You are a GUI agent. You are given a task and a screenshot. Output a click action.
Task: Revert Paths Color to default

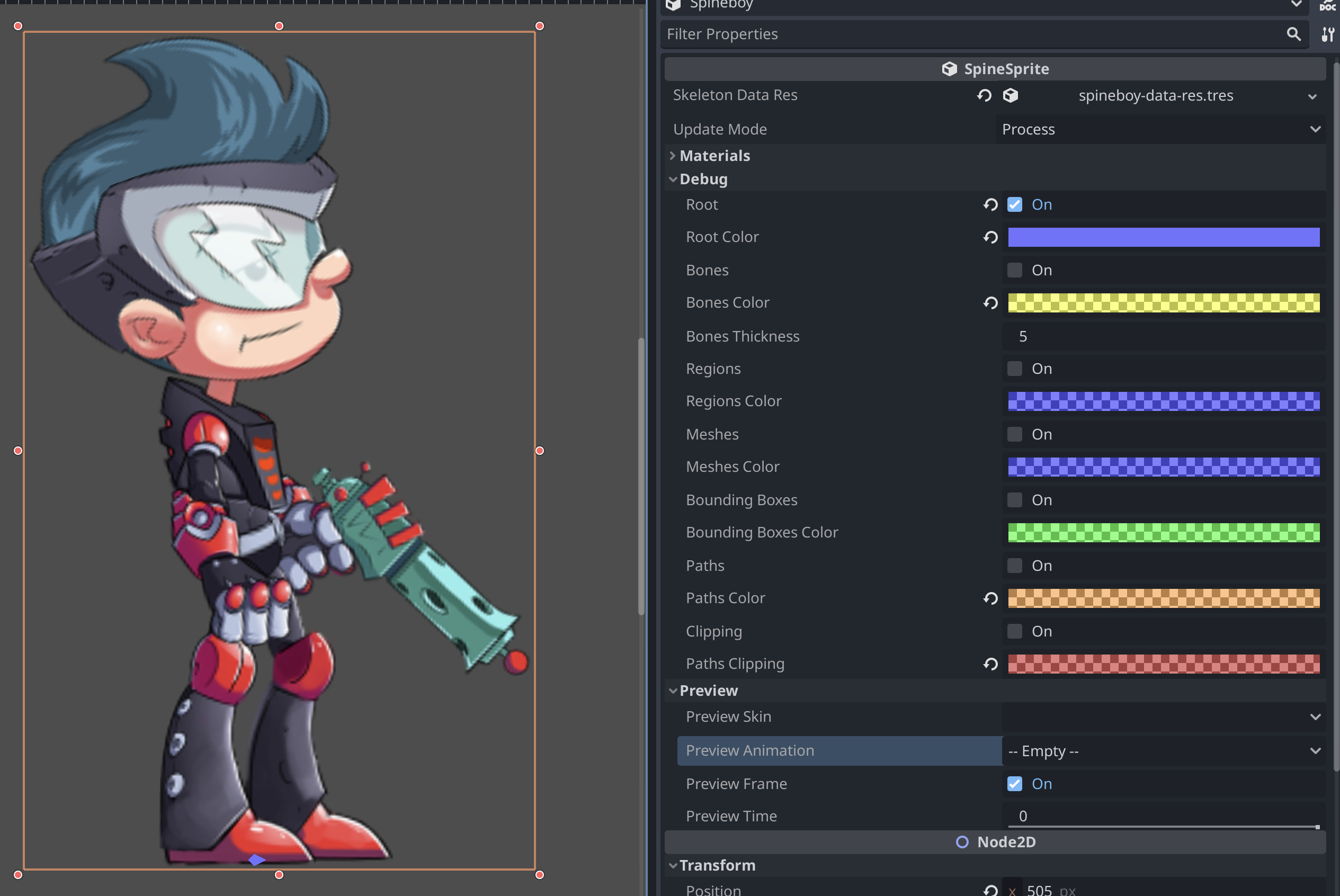pyautogui.click(x=990, y=598)
